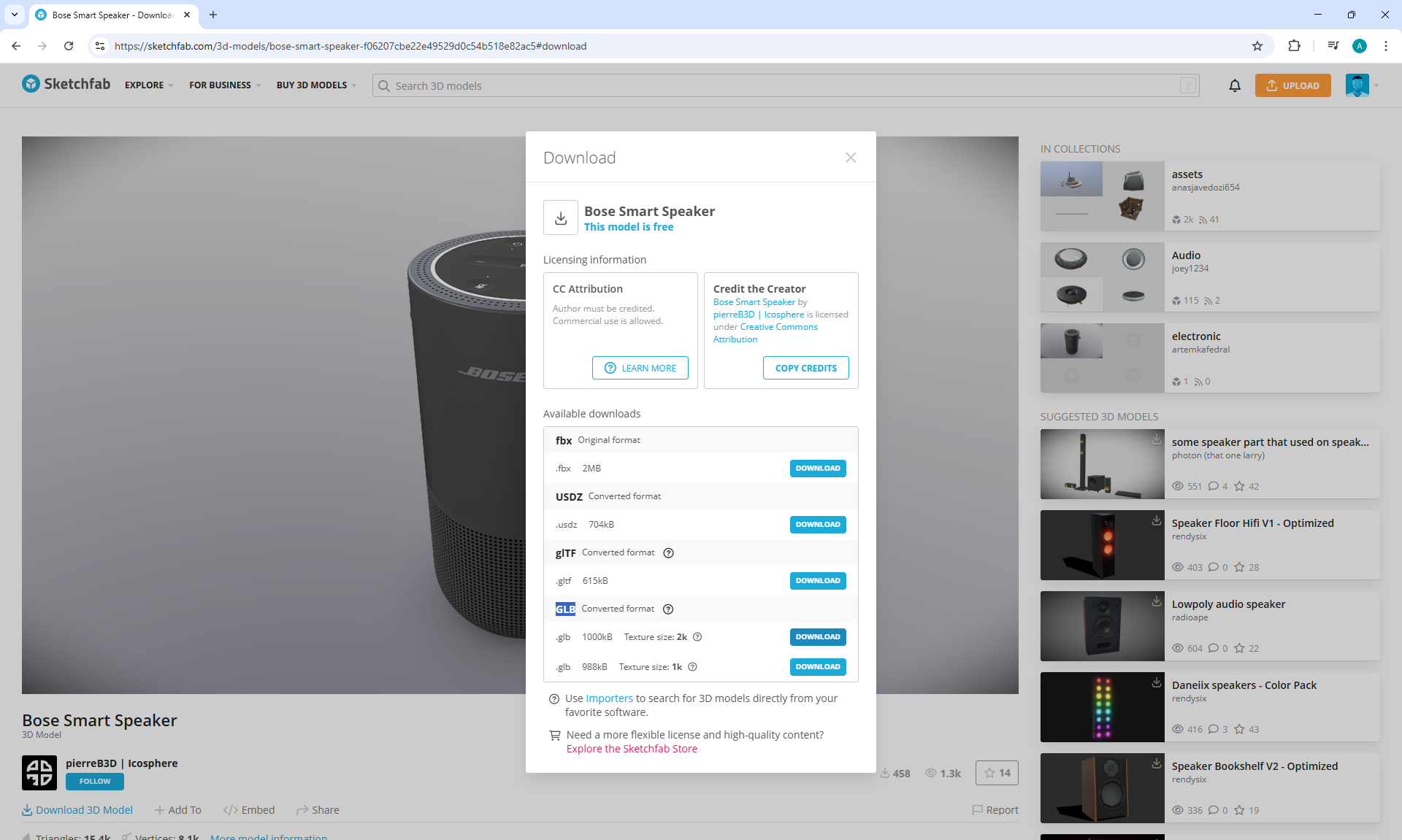Click the Copy Credits button
Screen dimensions: 1402x840
[x=806, y=369]
